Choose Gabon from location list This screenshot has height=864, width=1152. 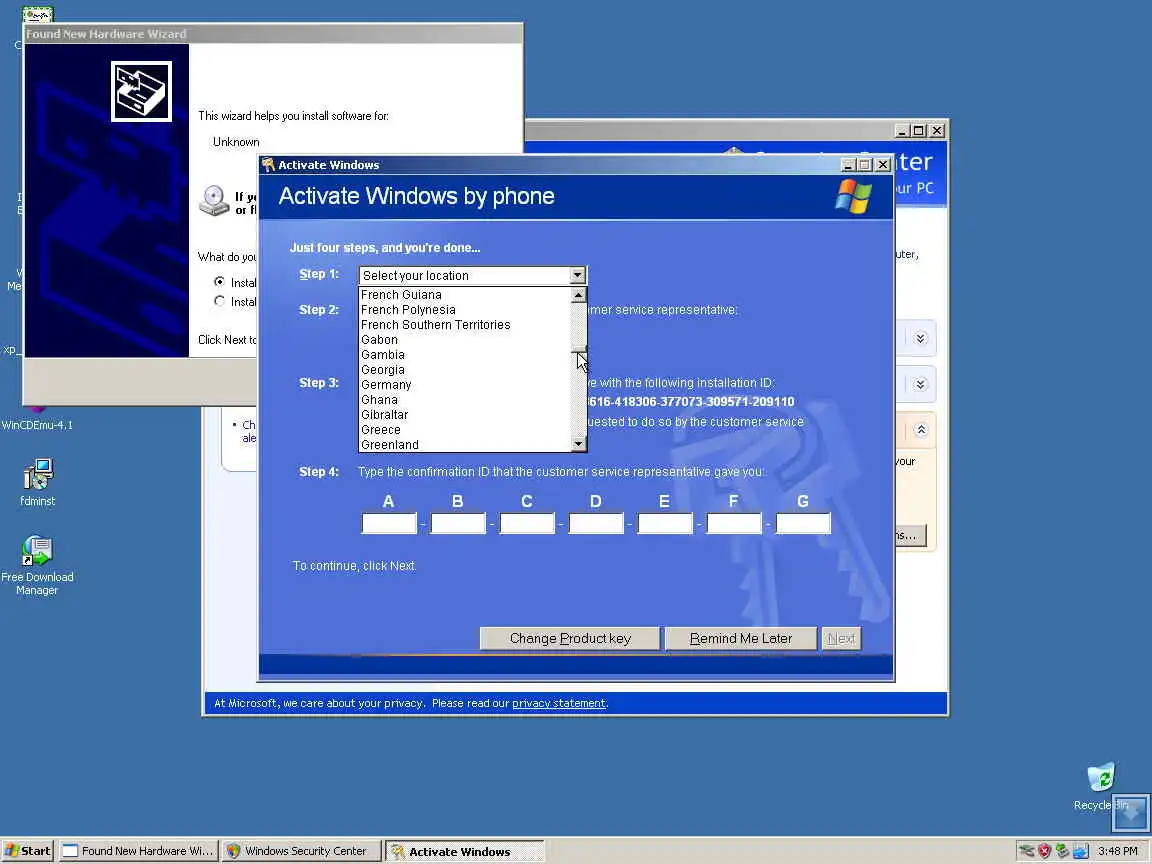pos(465,339)
